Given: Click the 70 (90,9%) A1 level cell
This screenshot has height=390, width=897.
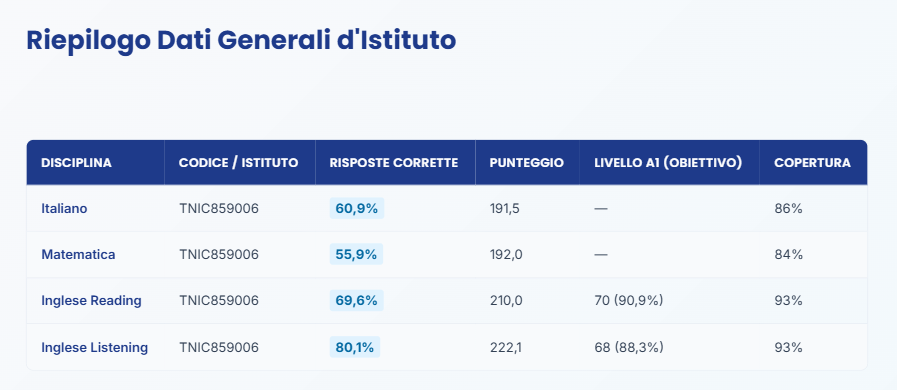Looking at the screenshot, I should (629, 301).
